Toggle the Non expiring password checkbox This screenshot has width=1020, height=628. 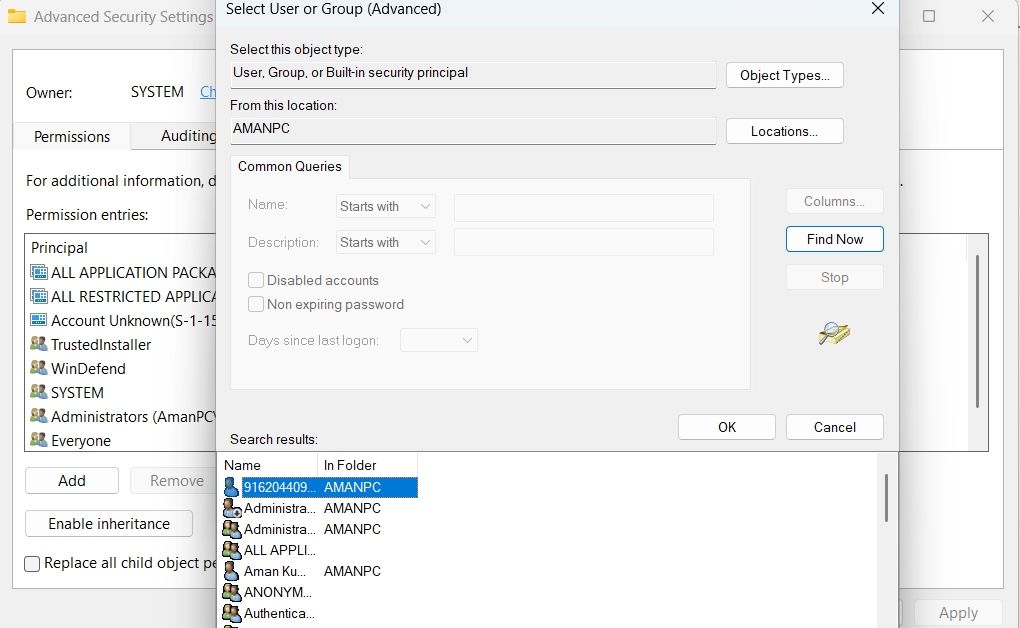[x=256, y=305]
